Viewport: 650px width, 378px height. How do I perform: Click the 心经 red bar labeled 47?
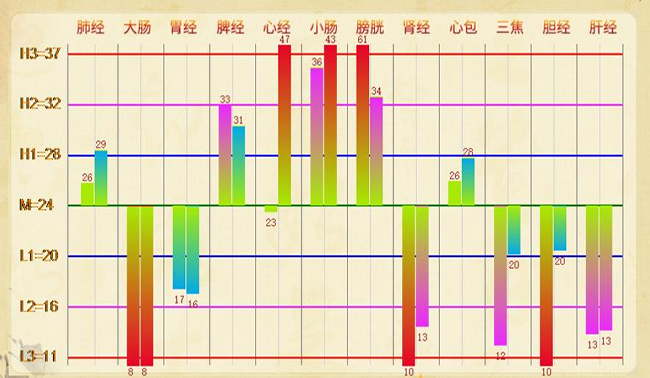pos(284,125)
